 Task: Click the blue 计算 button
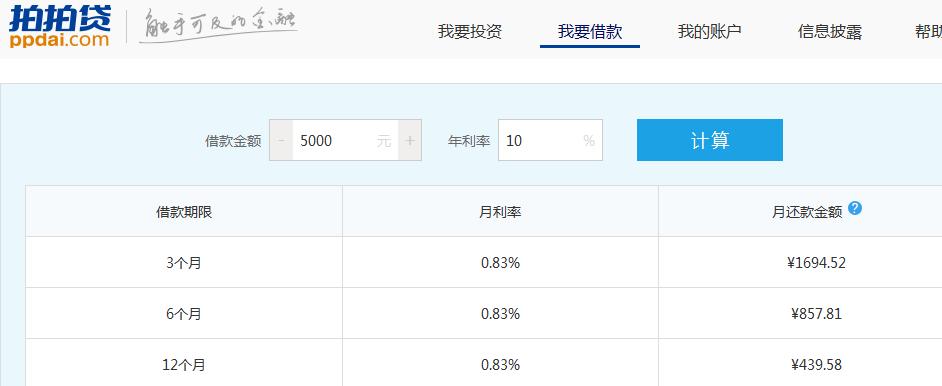[710, 140]
